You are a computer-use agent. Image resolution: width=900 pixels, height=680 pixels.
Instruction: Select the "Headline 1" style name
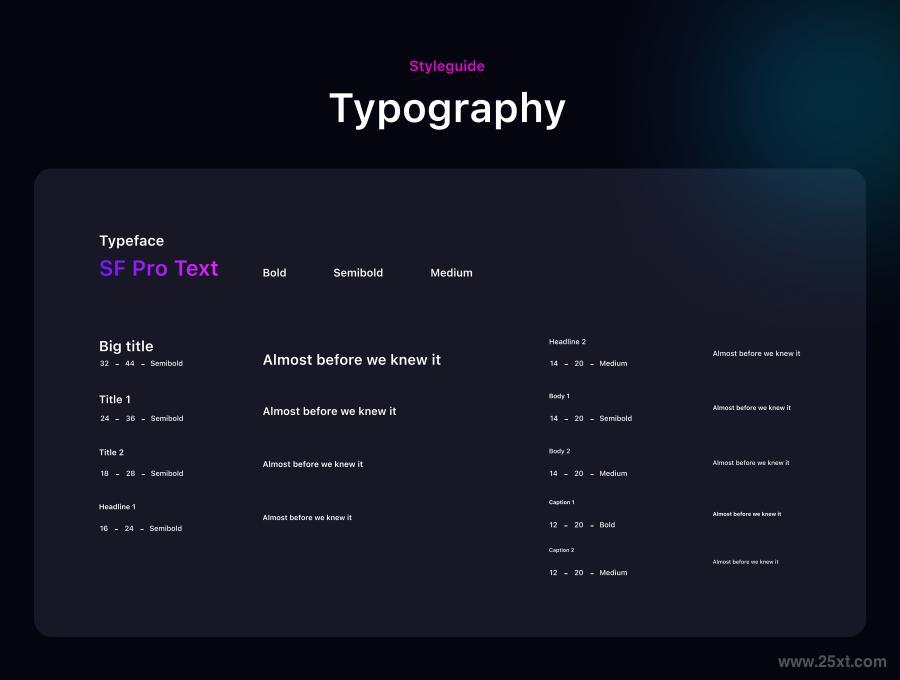pos(117,507)
